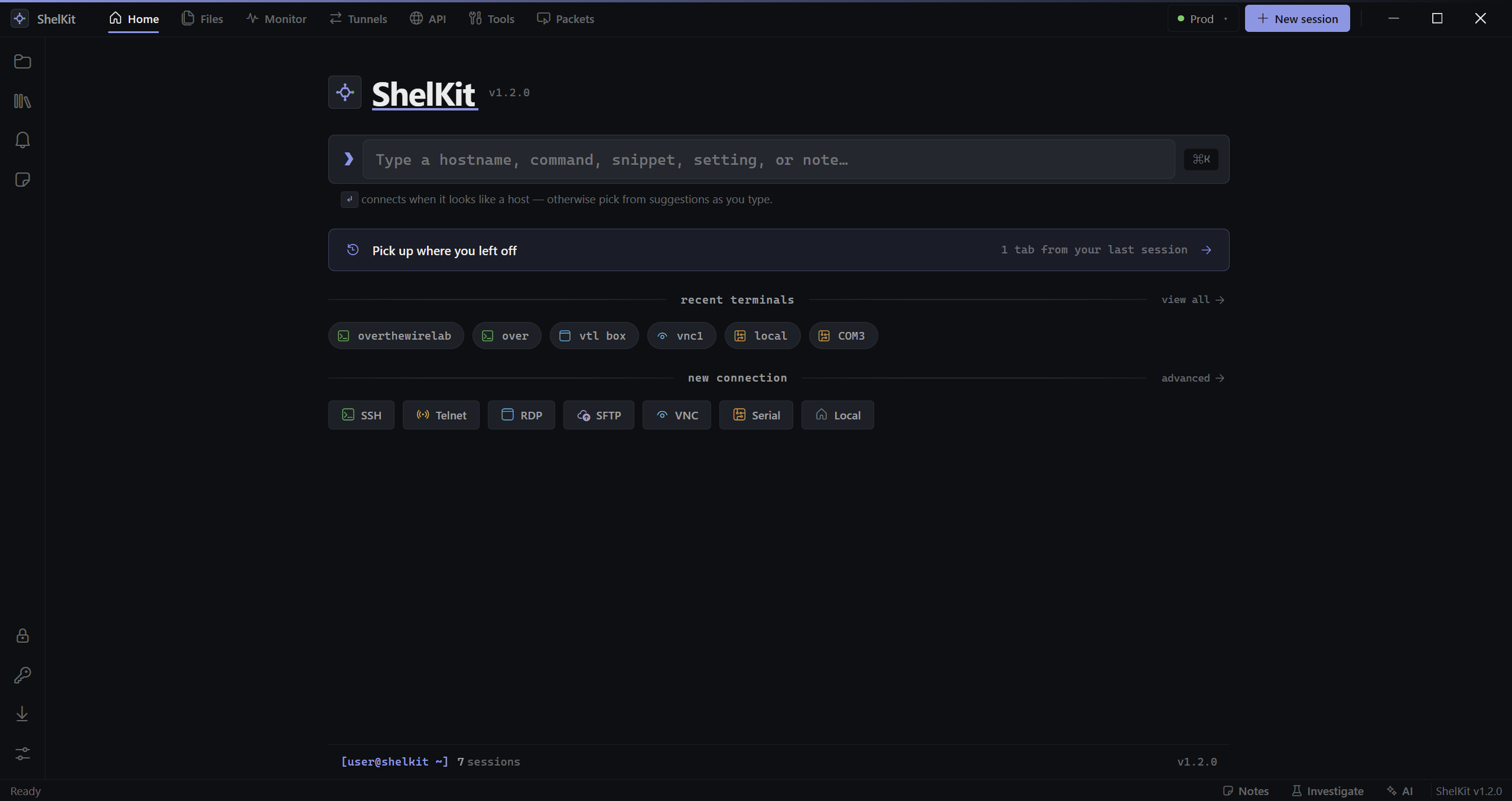This screenshot has height=801, width=1512.
Task: Click the Ready status text
Action: [25, 791]
